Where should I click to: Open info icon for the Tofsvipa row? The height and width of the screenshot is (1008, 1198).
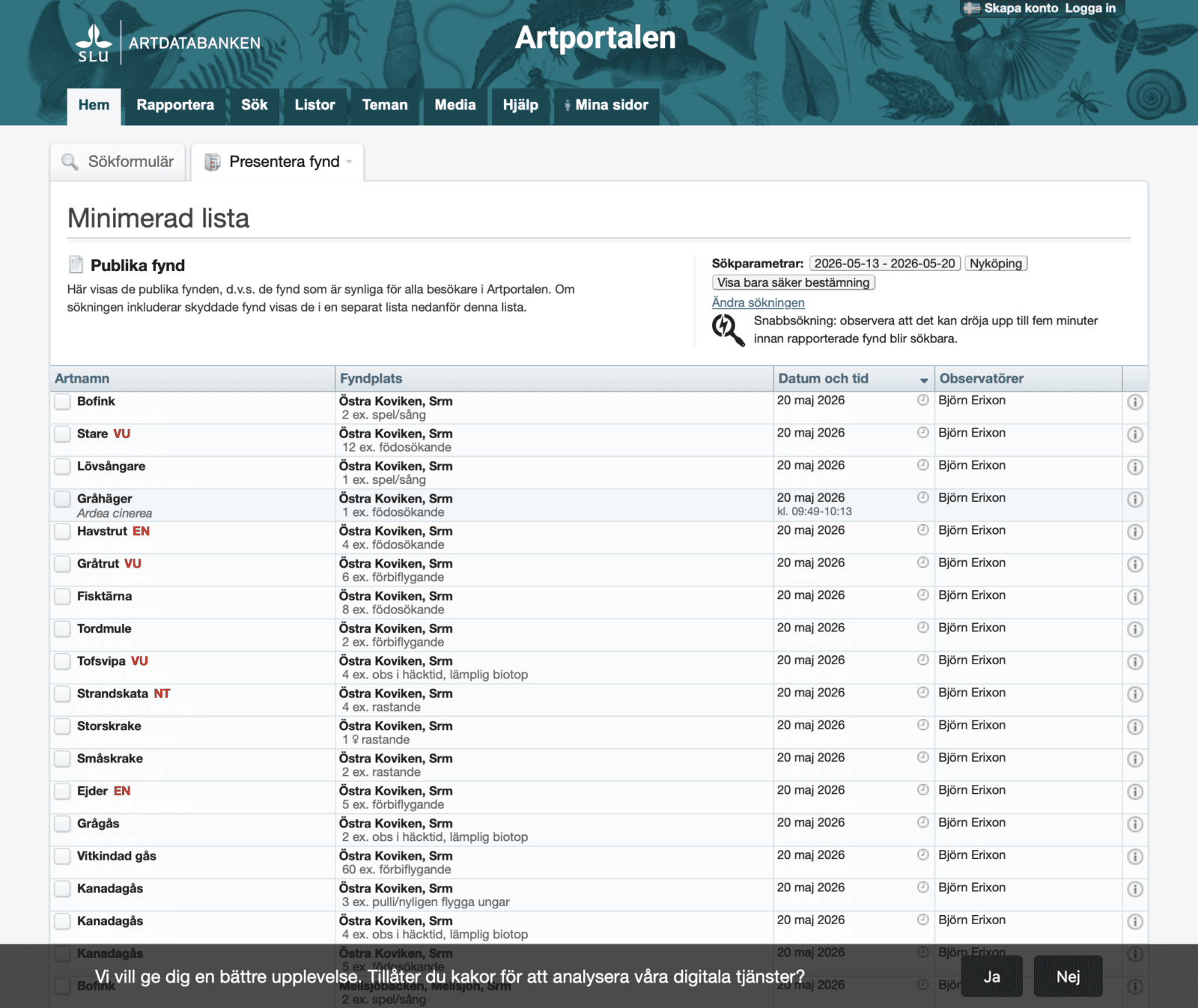(1135, 662)
